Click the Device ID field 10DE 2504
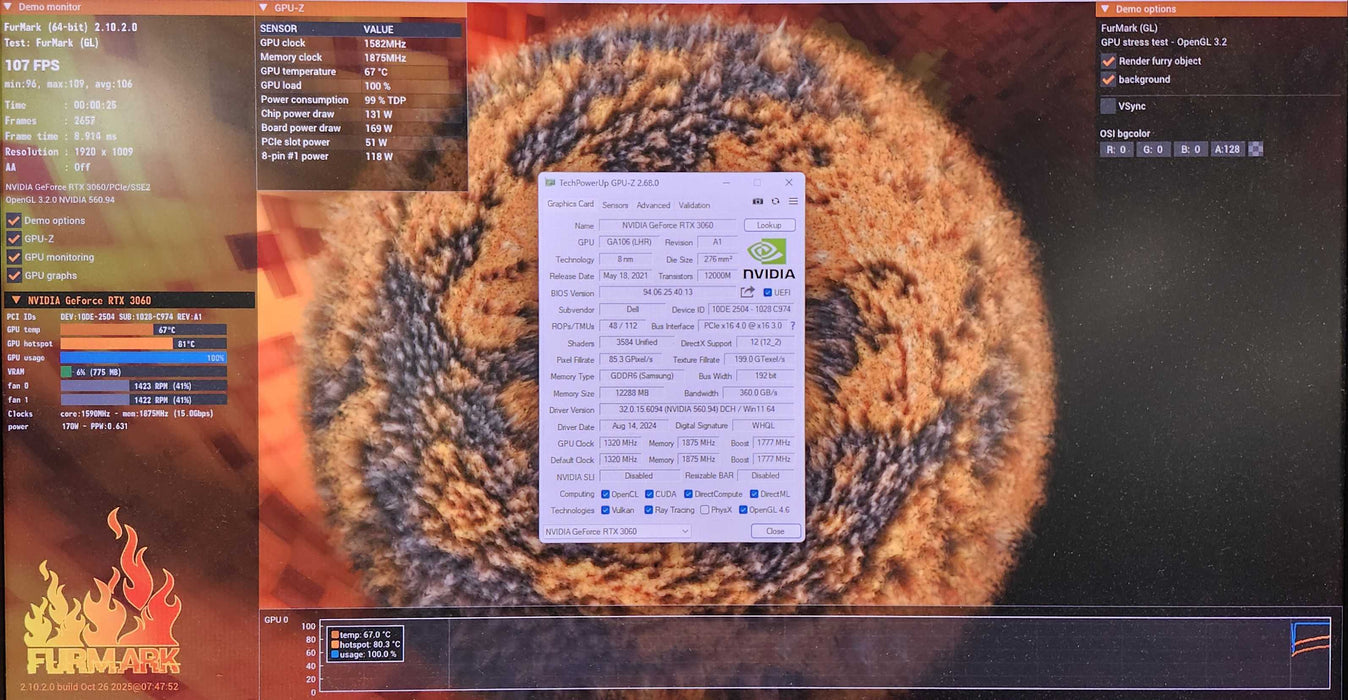This screenshot has height=700, width=1348. coord(751,309)
